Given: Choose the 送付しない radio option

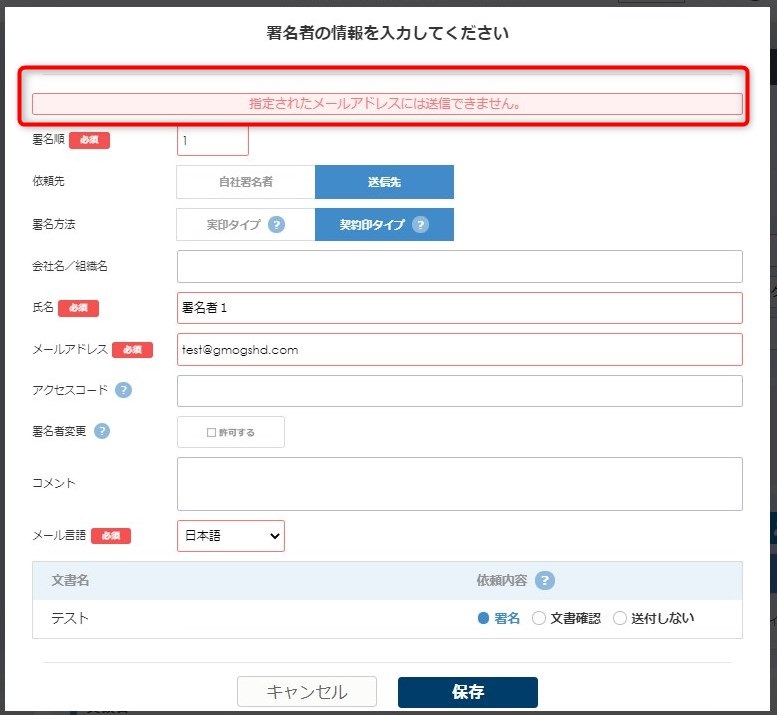Looking at the screenshot, I should (x=620, y=618).
